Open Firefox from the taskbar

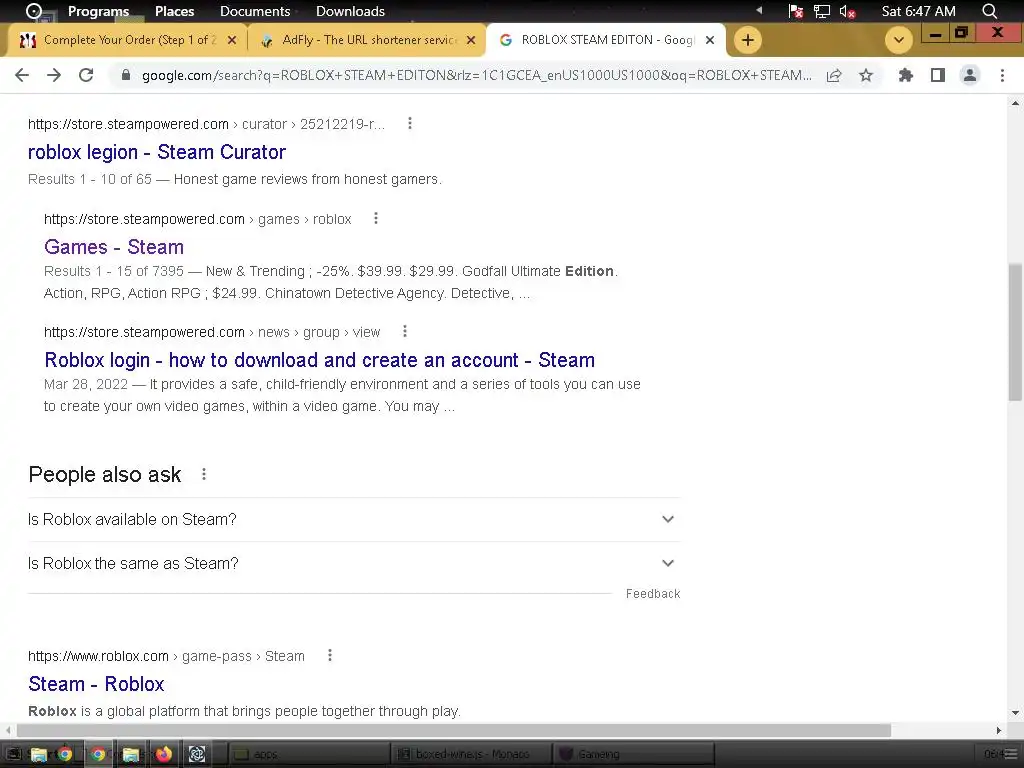(x=163, y=754)
